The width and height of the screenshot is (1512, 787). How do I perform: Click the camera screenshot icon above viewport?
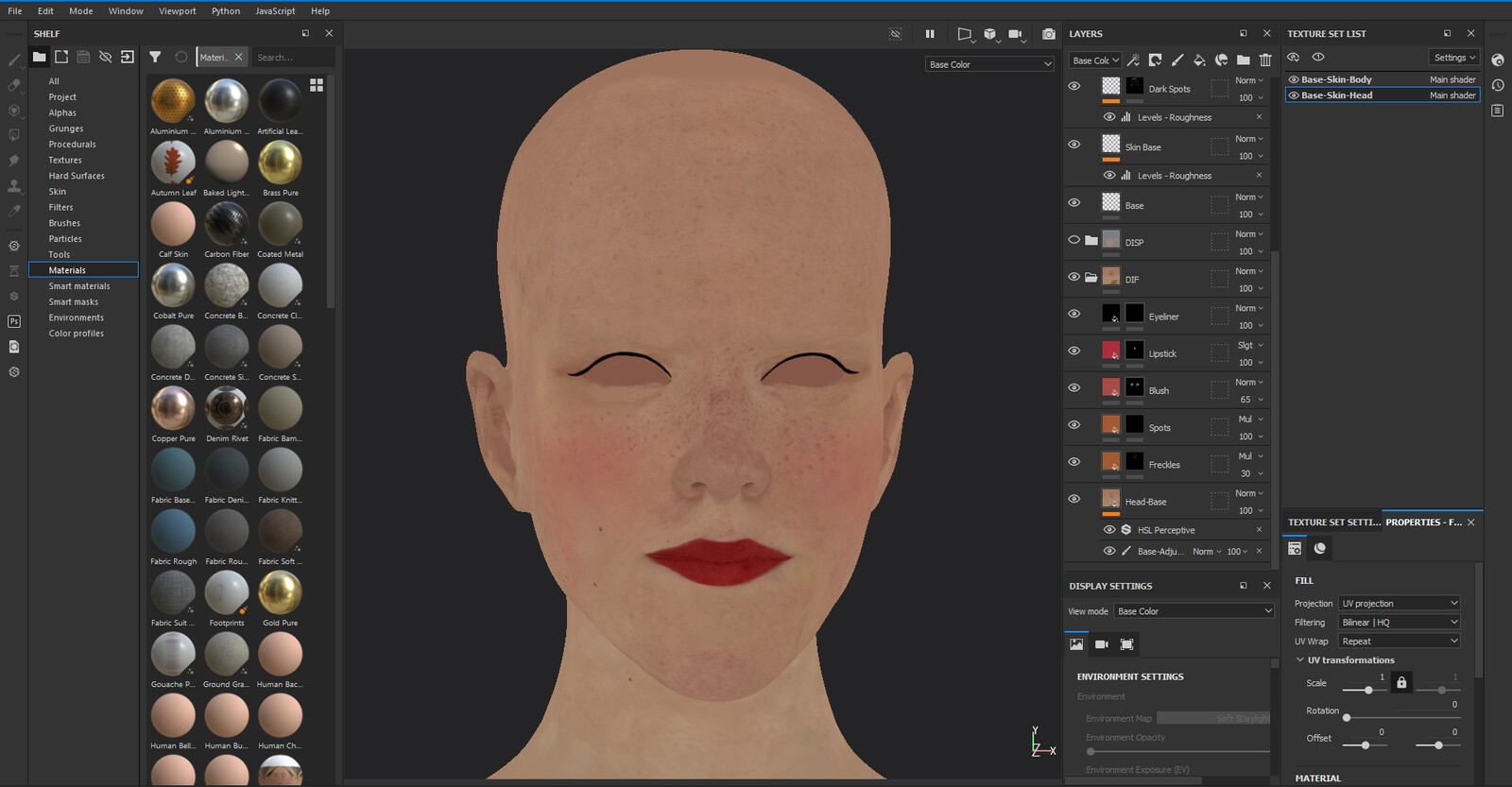[x=1049, y=34]
